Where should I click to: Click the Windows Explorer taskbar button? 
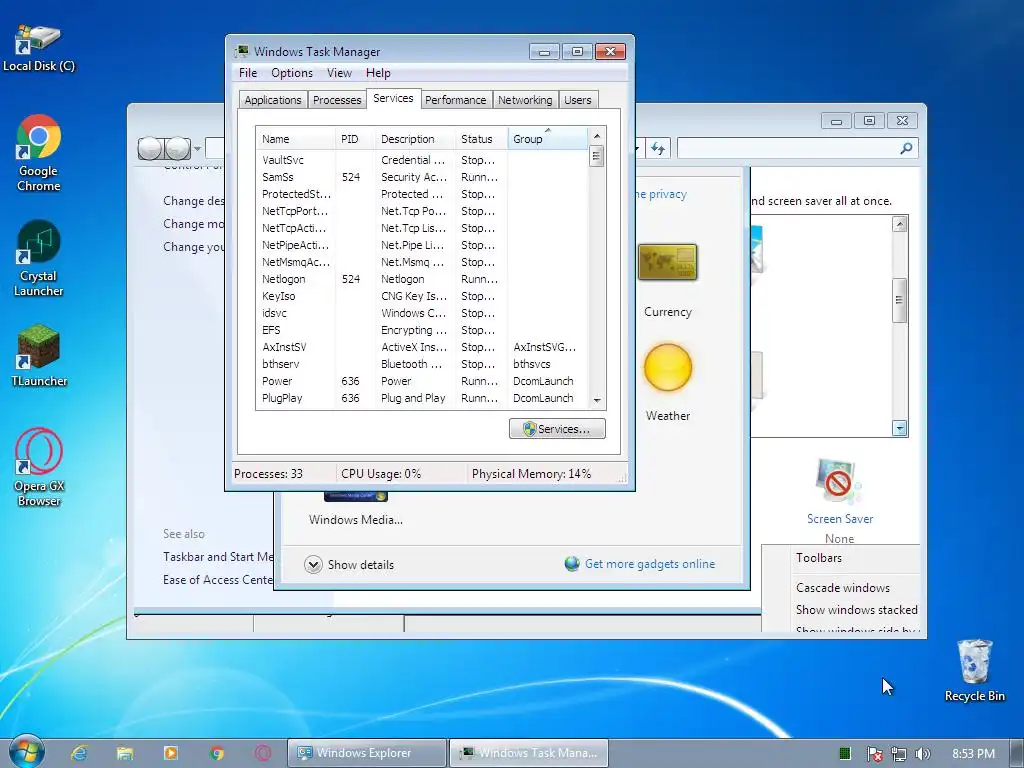point(367,753)
